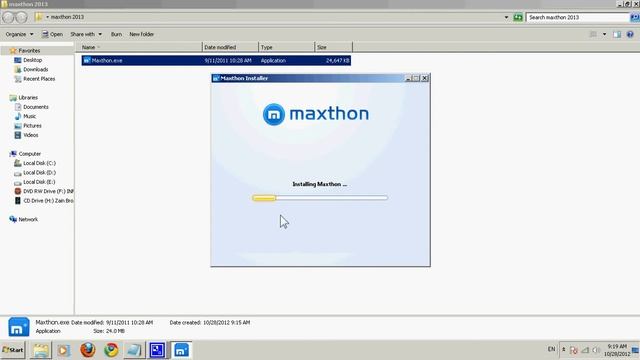Click Open in Explorer toolbar

52,34
